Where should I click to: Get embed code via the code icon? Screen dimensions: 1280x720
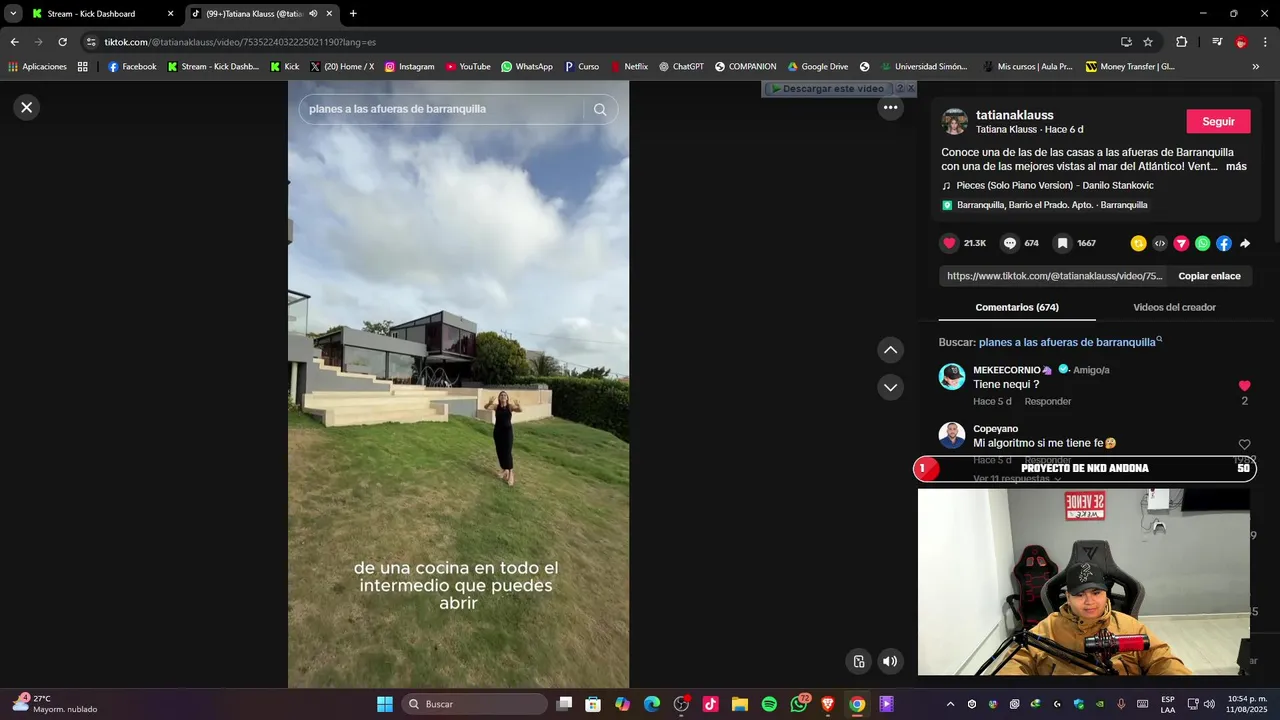[x=1160, y=243]
